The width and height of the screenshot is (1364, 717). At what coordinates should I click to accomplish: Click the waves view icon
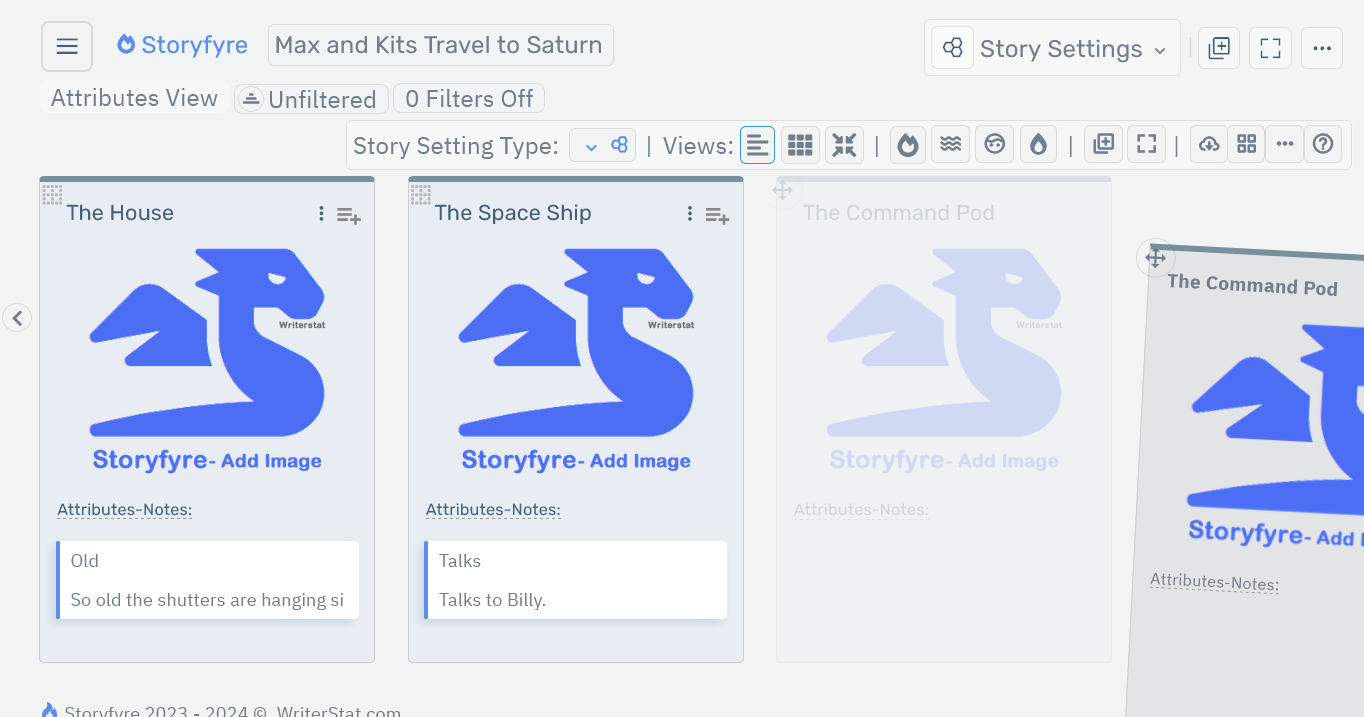[x=950, y=144]
